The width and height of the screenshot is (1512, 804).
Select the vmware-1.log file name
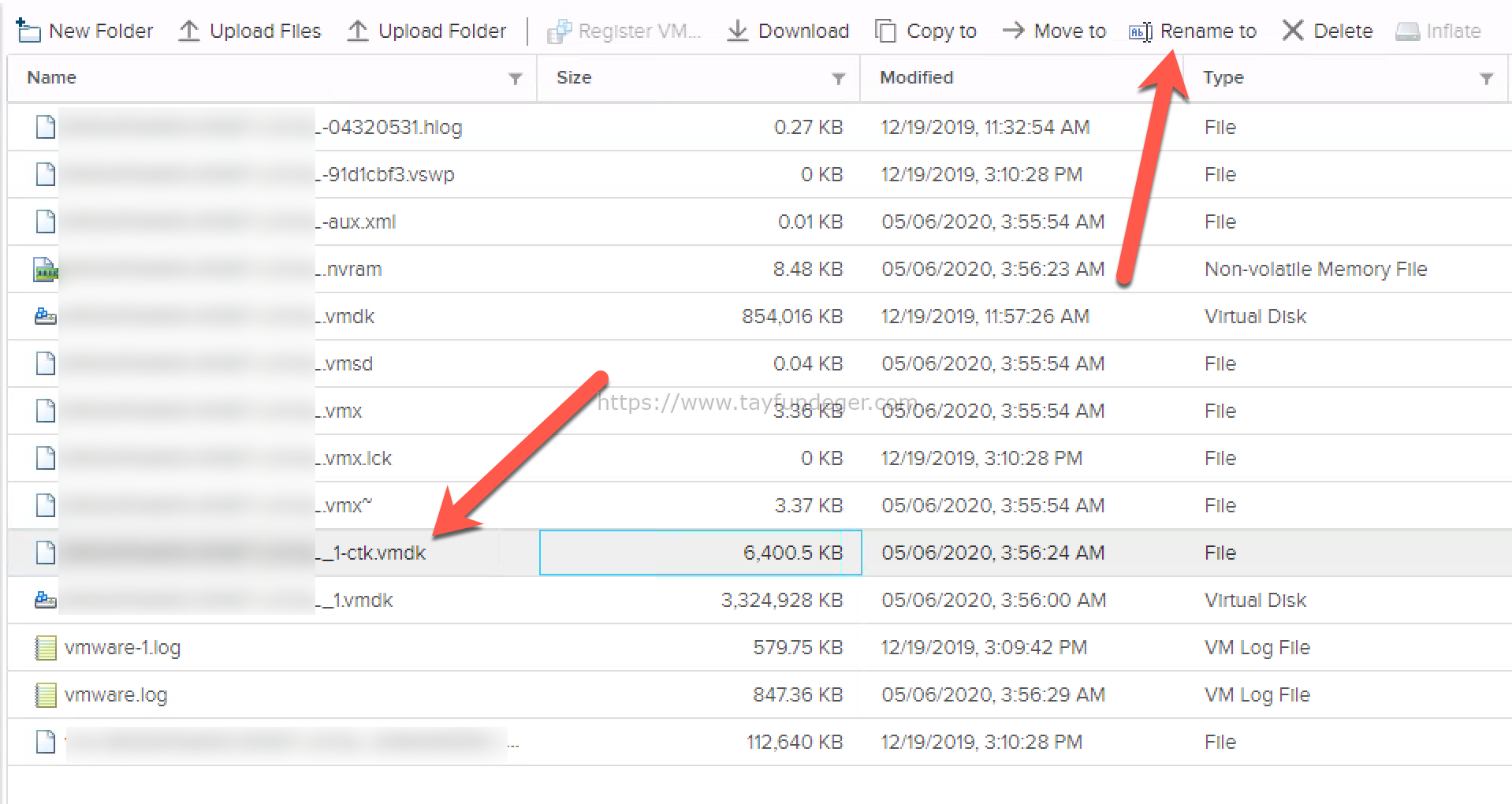click(x=122, y=648)
